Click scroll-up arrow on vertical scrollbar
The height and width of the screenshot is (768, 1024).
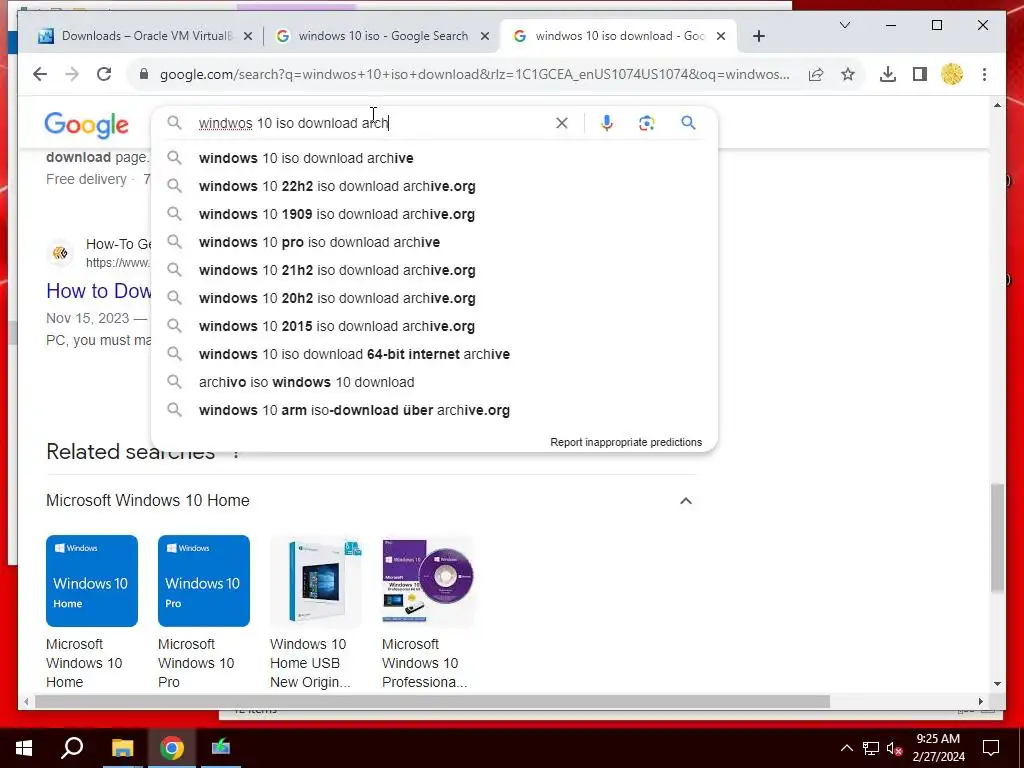tap(997, 104)
